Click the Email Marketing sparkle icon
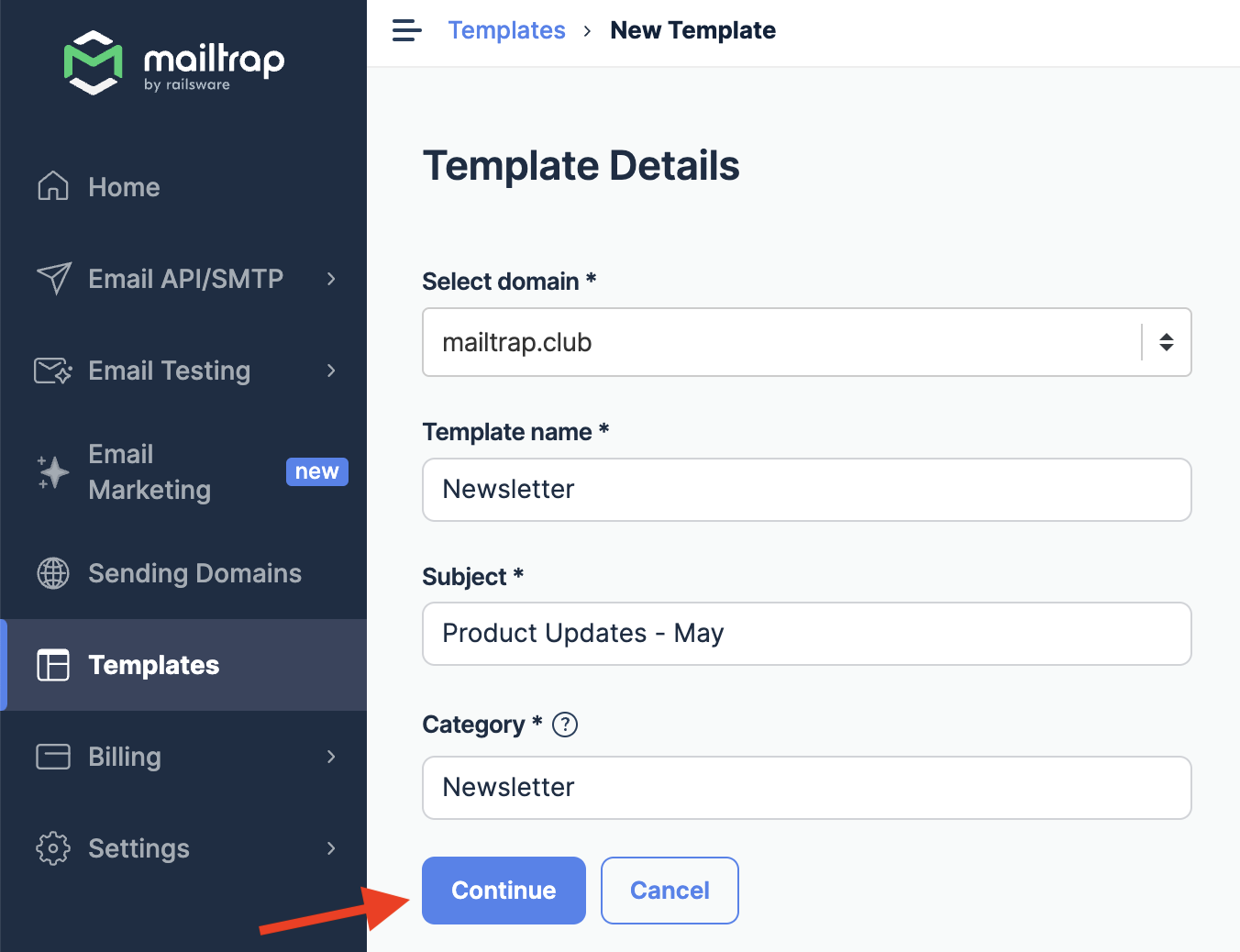Screen dimensions: 1240x952 click(53, 471)
